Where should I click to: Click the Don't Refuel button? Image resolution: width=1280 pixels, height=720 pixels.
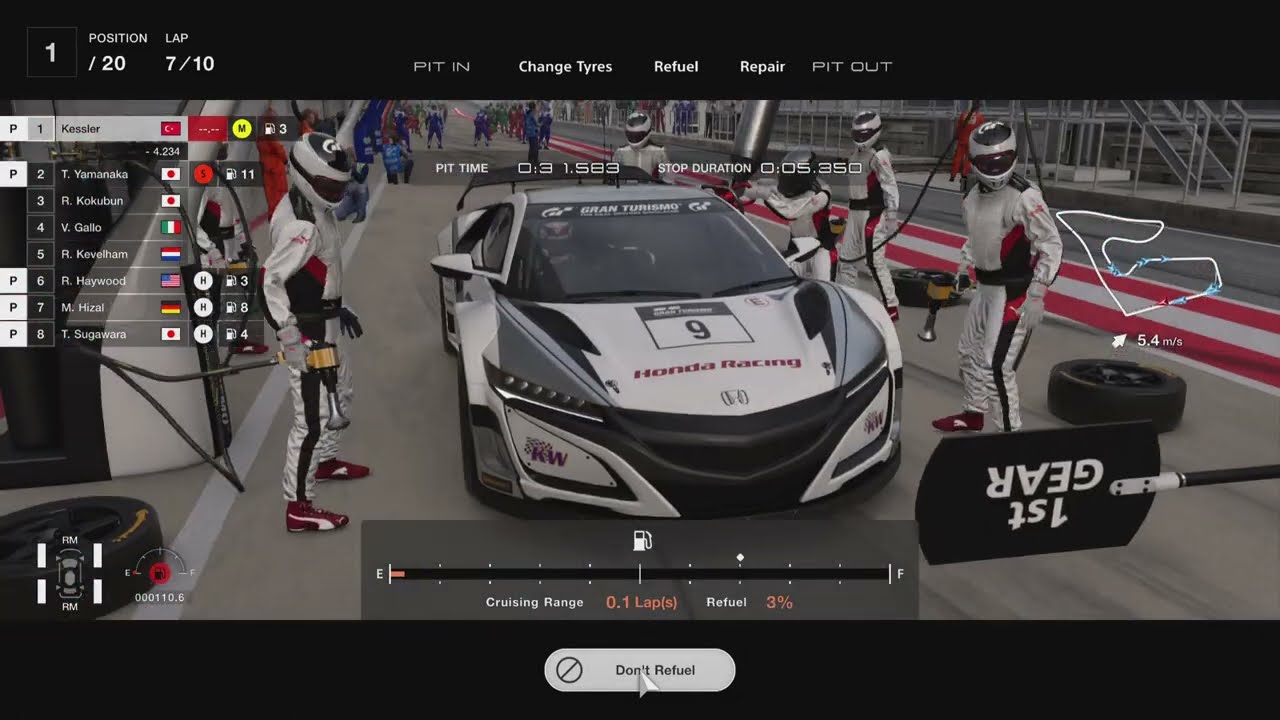coord(640,670)
